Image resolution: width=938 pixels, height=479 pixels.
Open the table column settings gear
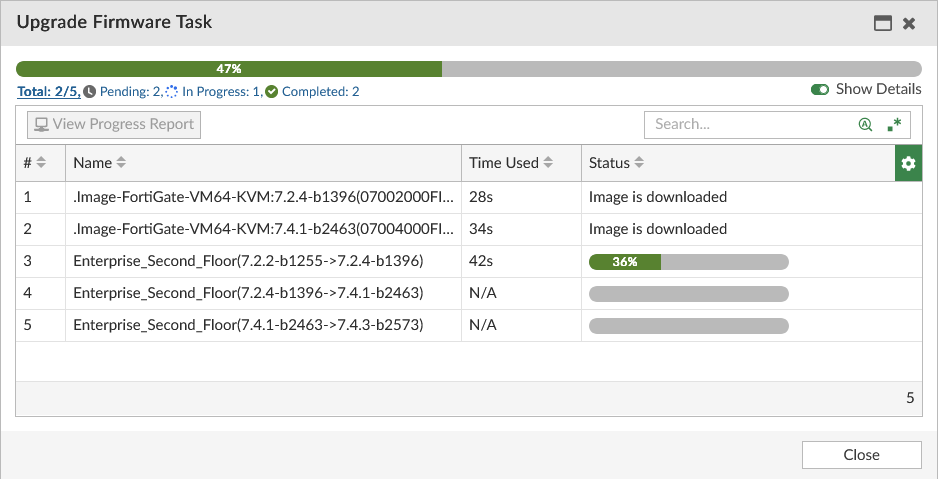pyautogui.click(x=908, y=163)
